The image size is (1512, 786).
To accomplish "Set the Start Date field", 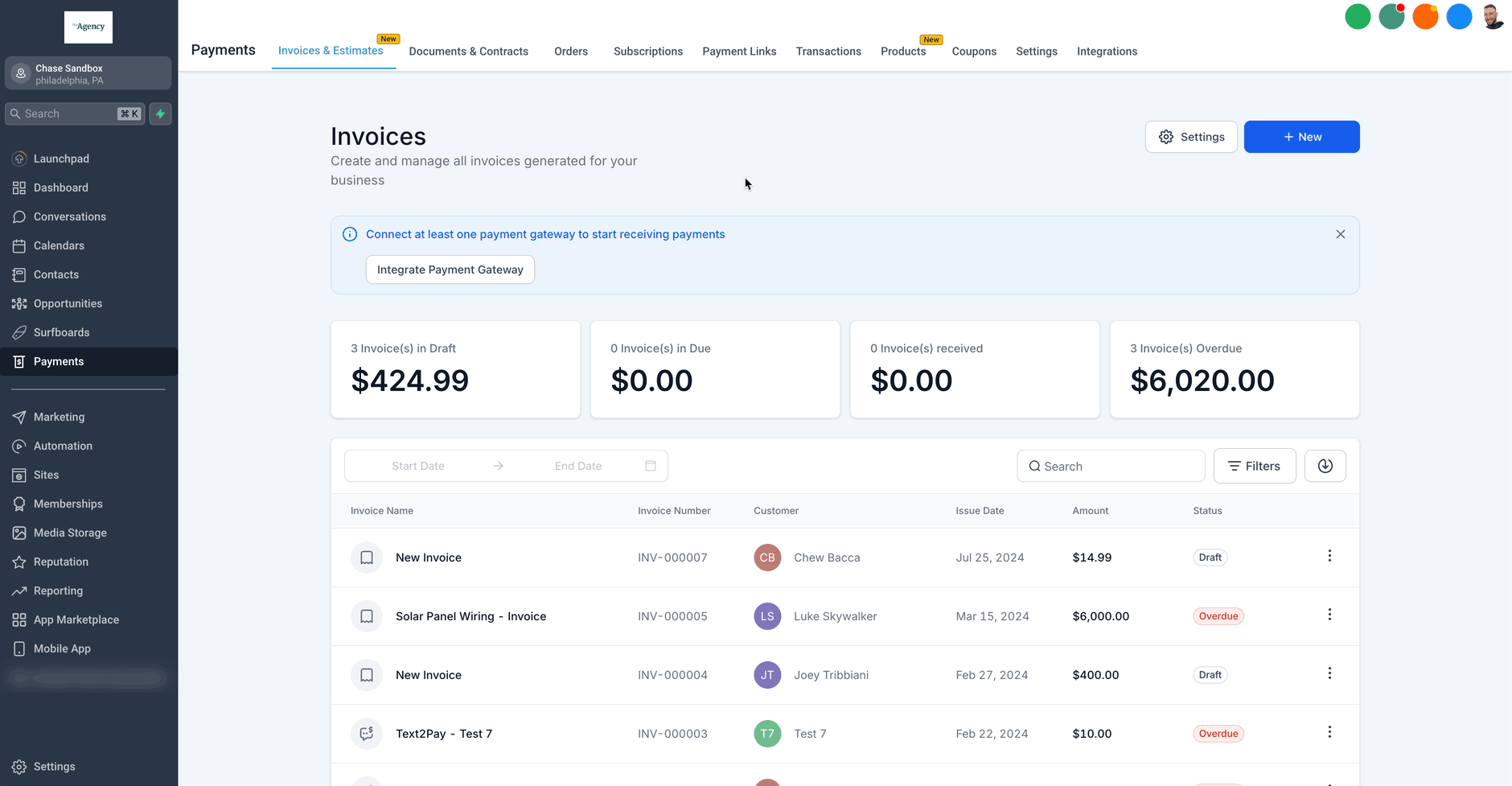I will (418, 466).
